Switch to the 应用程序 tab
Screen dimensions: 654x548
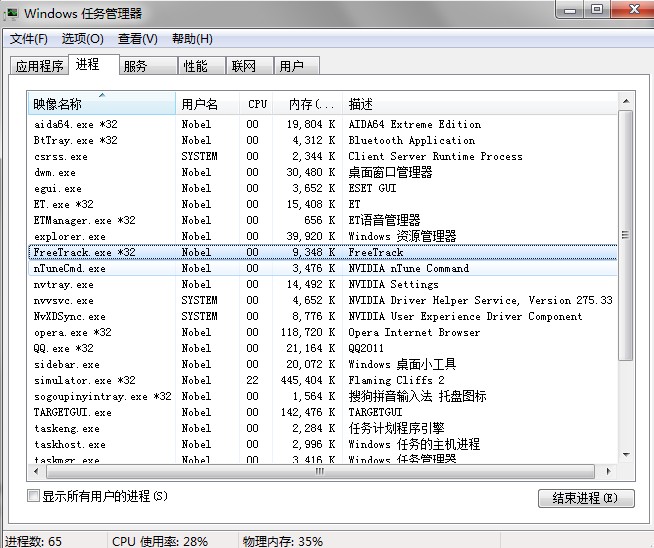pos(39,66)
